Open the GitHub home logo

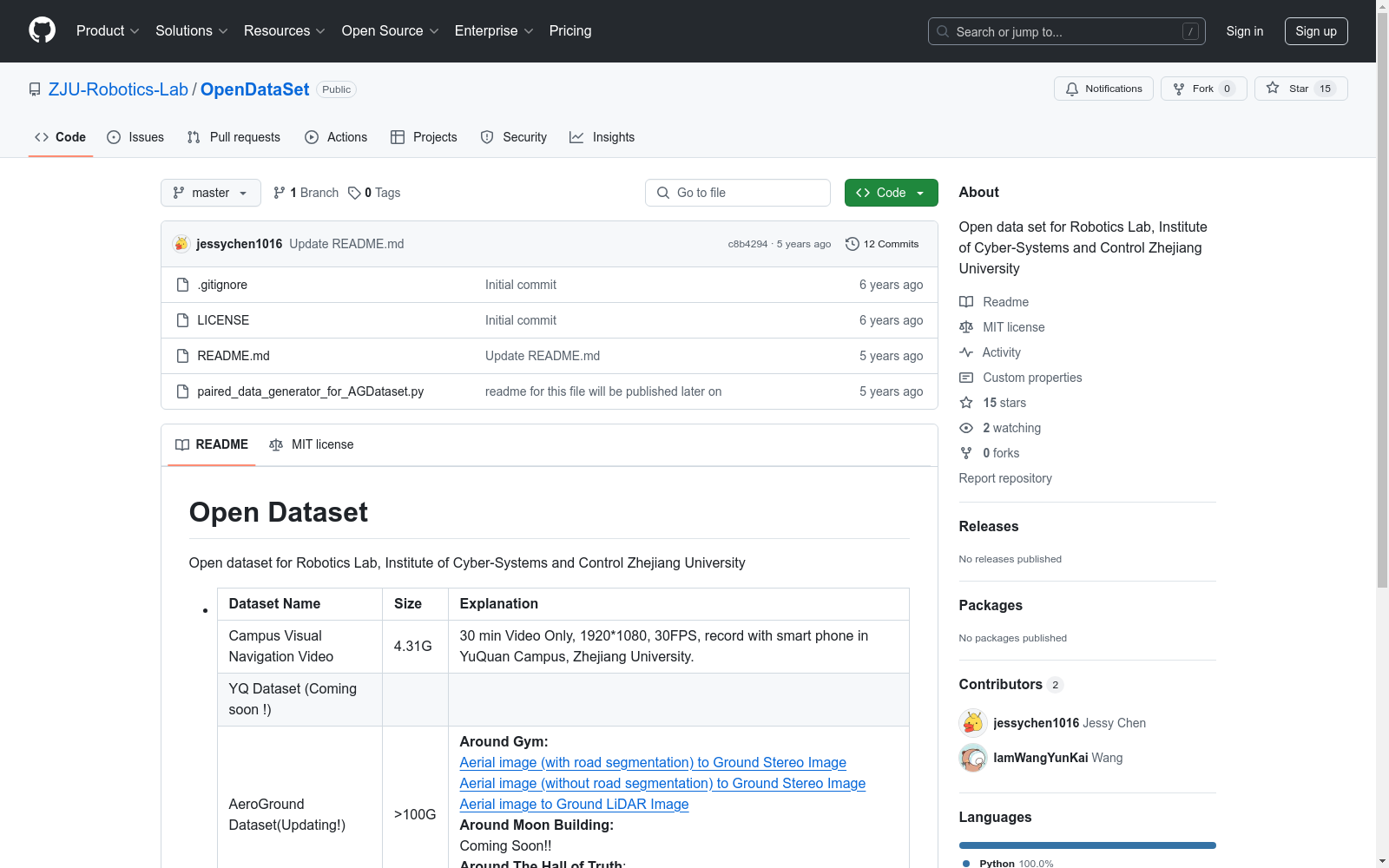pos(42,30)
